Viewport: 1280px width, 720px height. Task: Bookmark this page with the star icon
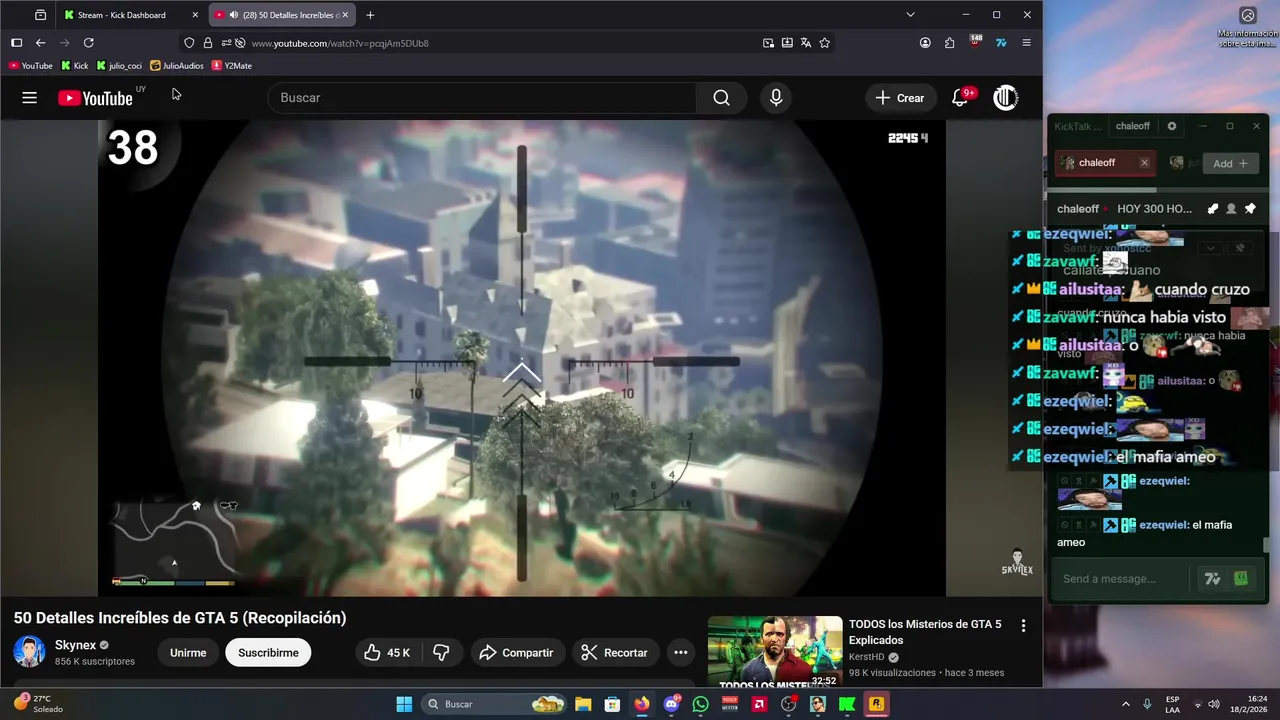tap(824, 43)
